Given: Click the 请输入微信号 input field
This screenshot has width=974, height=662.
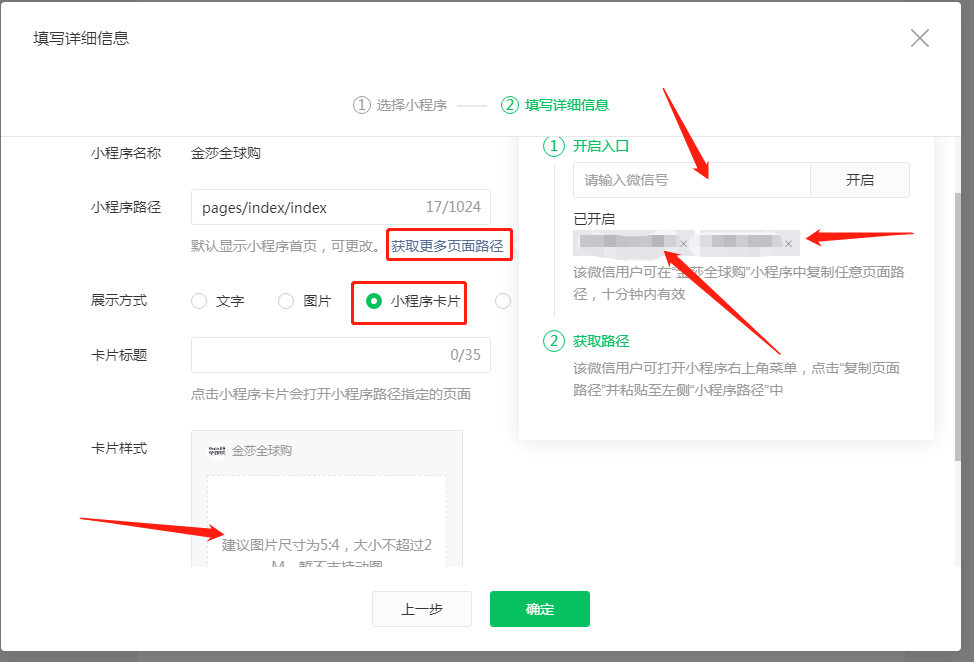Looking at the screenshot, I should pyautogui.click(x=691, y=180).
